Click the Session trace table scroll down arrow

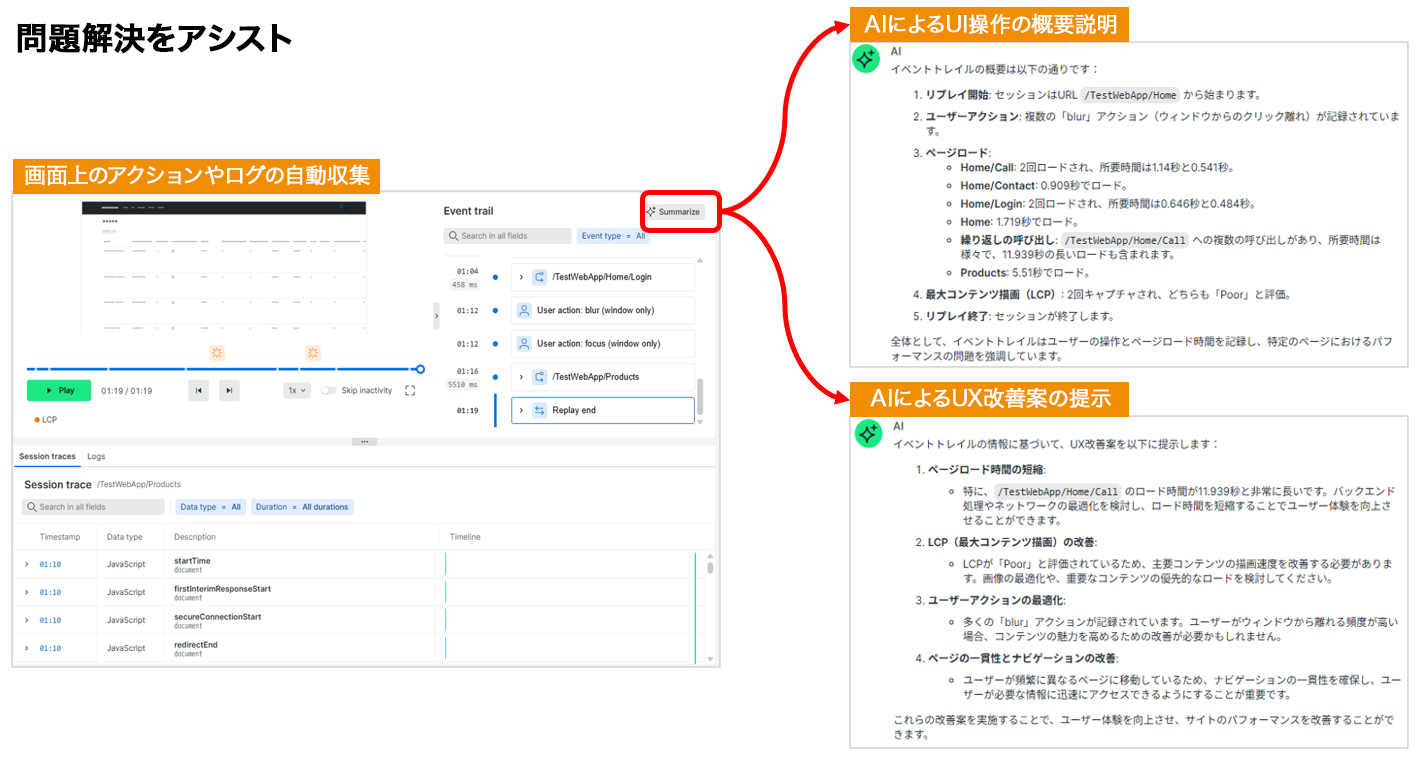tap(710, 659)
